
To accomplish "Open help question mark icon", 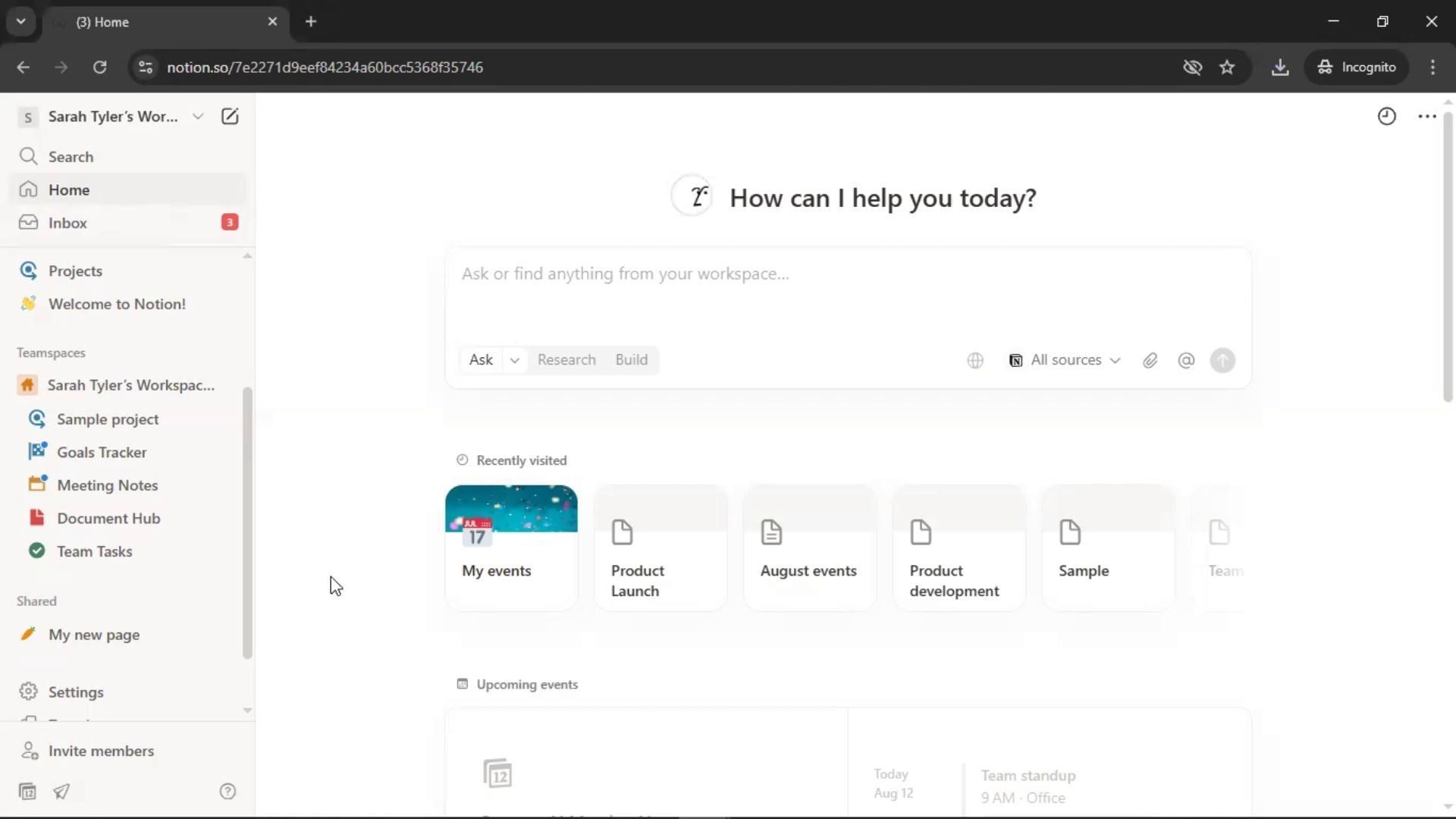I will pos(227,792).
